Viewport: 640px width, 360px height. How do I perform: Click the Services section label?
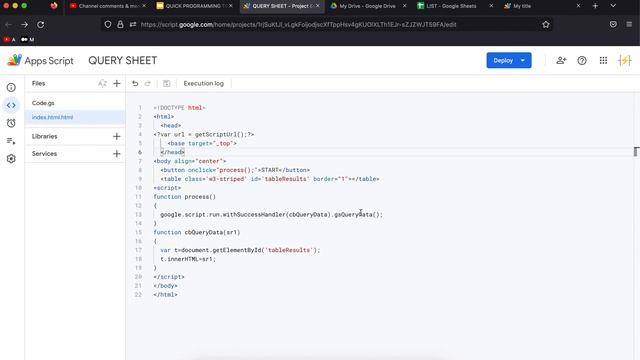click(x=44, y=154)
